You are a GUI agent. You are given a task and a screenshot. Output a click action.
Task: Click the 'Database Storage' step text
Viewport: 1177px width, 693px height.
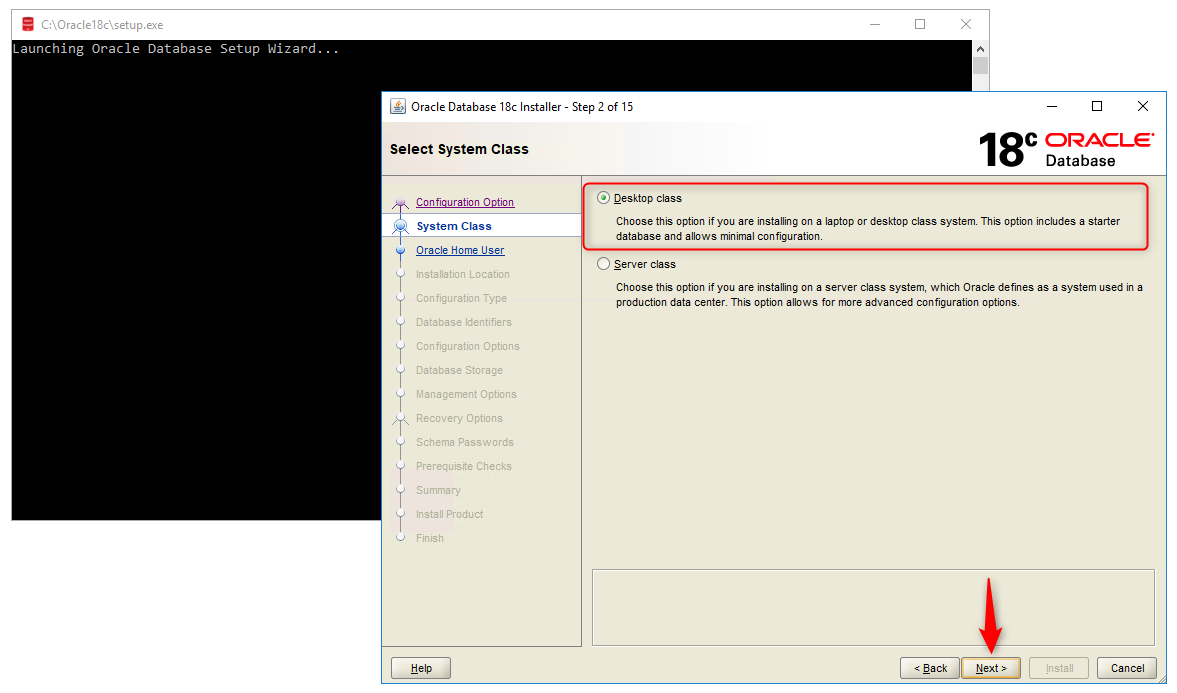point(459,370)
